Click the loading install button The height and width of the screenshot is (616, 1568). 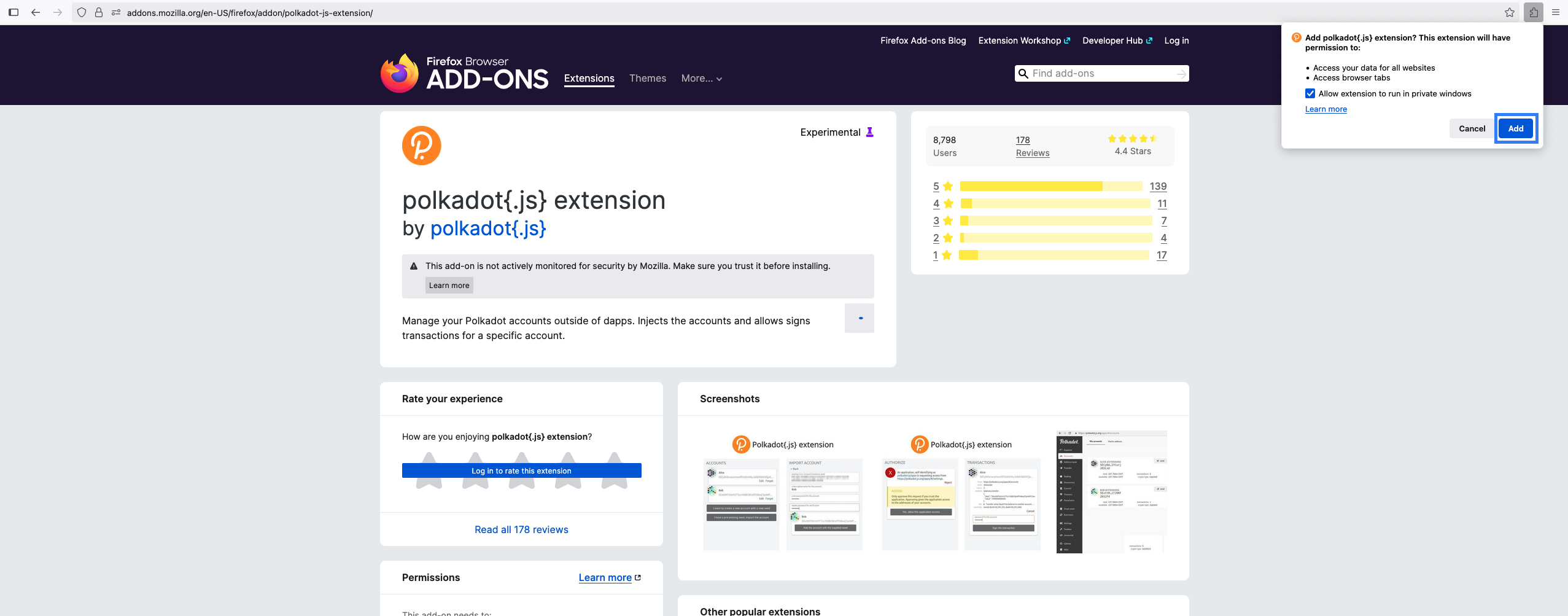[860, 318]
